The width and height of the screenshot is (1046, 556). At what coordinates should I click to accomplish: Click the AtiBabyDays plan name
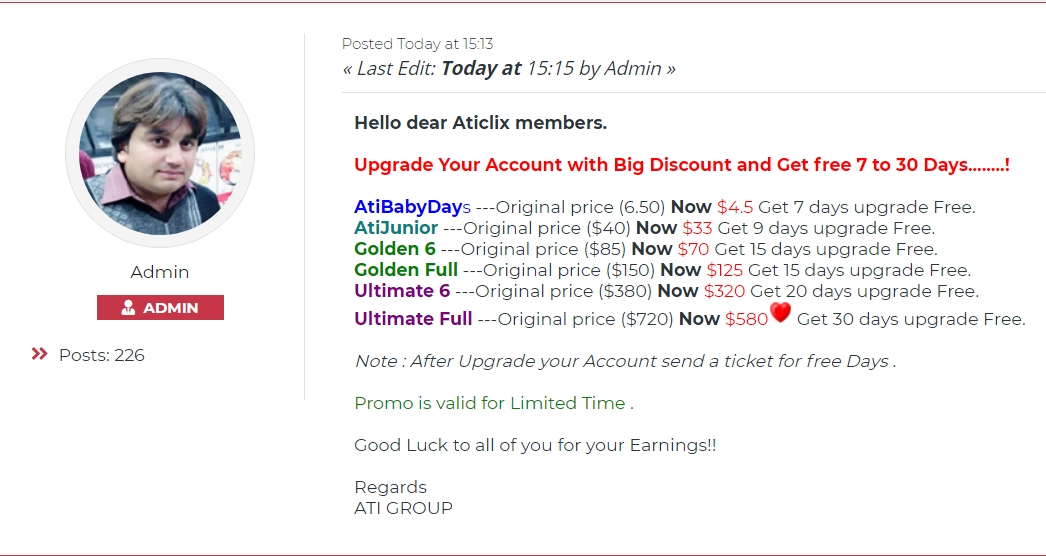pos(412,207)
